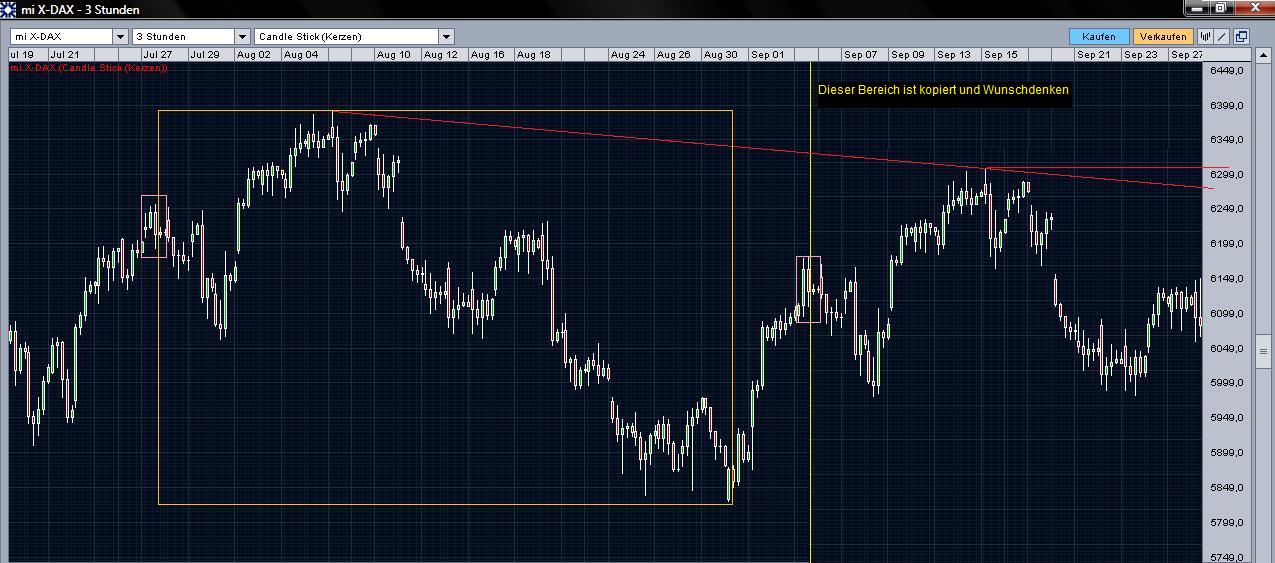Screen dimensions: 1275x563
Task: Click the Aug 26 date label
Action: pyautogui.click(x=674, y=55)
